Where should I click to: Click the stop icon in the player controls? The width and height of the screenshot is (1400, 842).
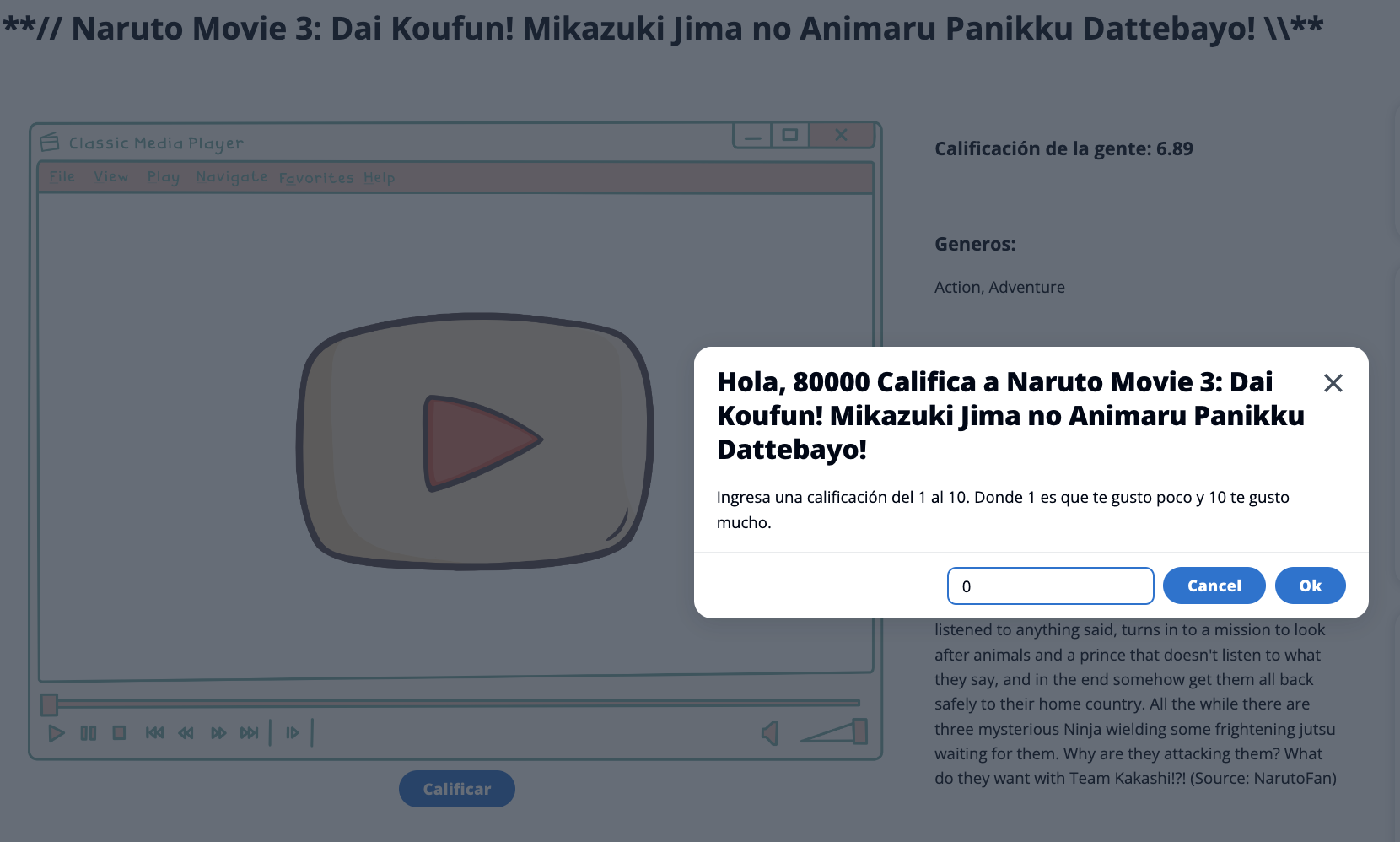pyautogui.click(x=119, y=732)
